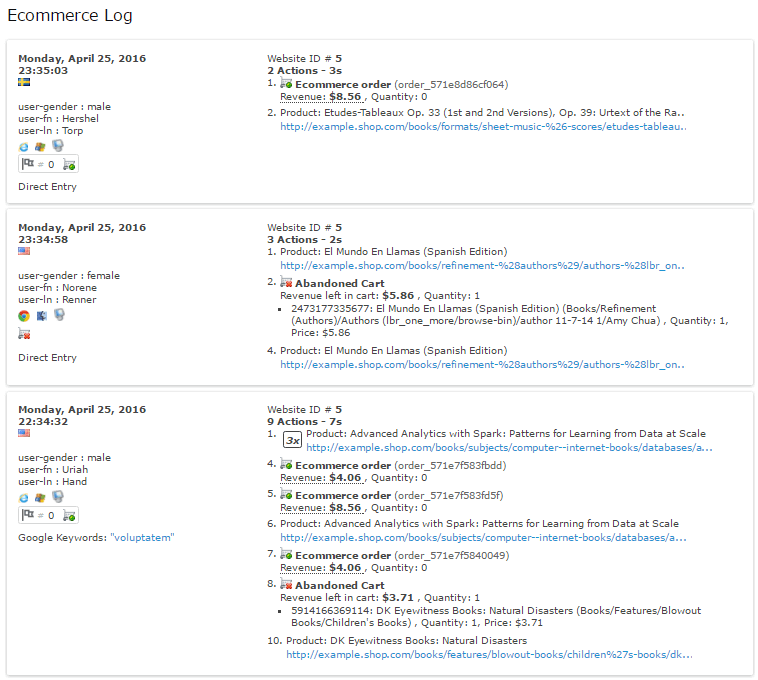The width and height of the screenshot is (758, 680).
Task: Click the green cart icon in Hershel's goal box
Action: tap(69, 164)
